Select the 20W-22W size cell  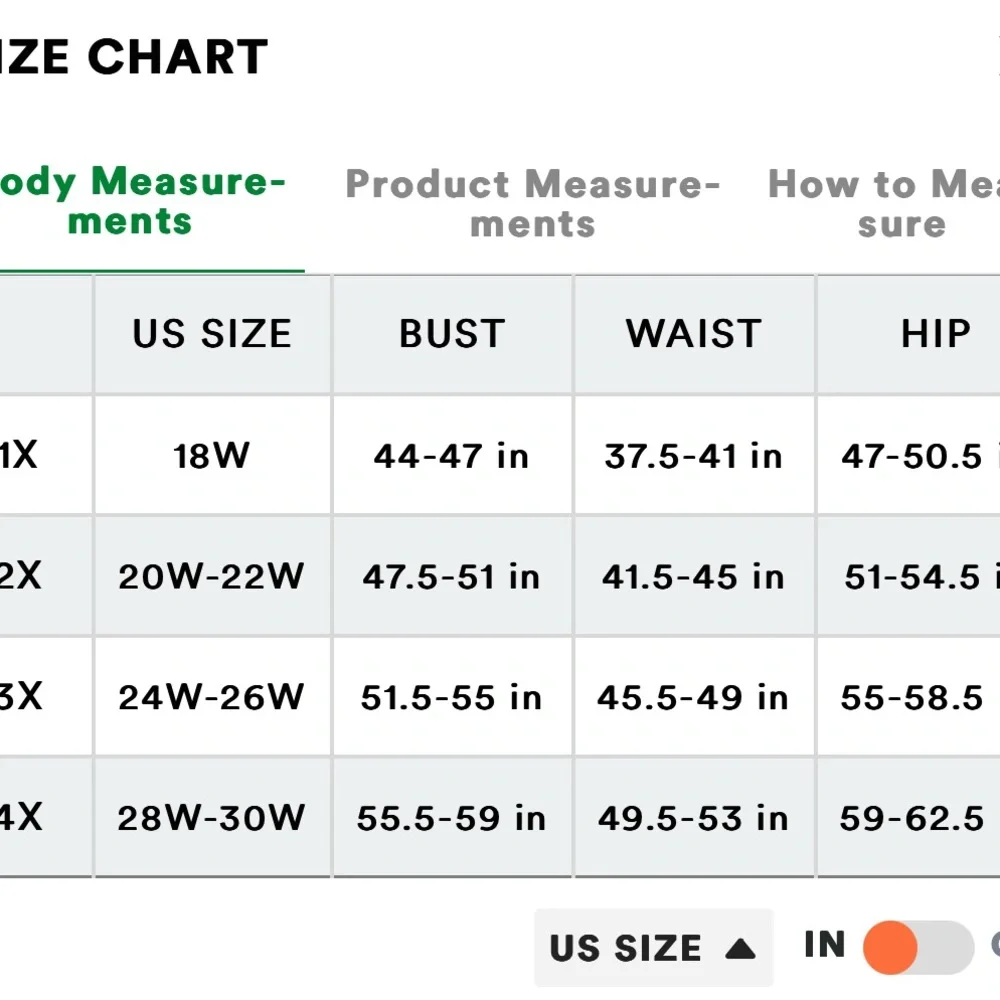pyautogui.click(x=212, y=576)
